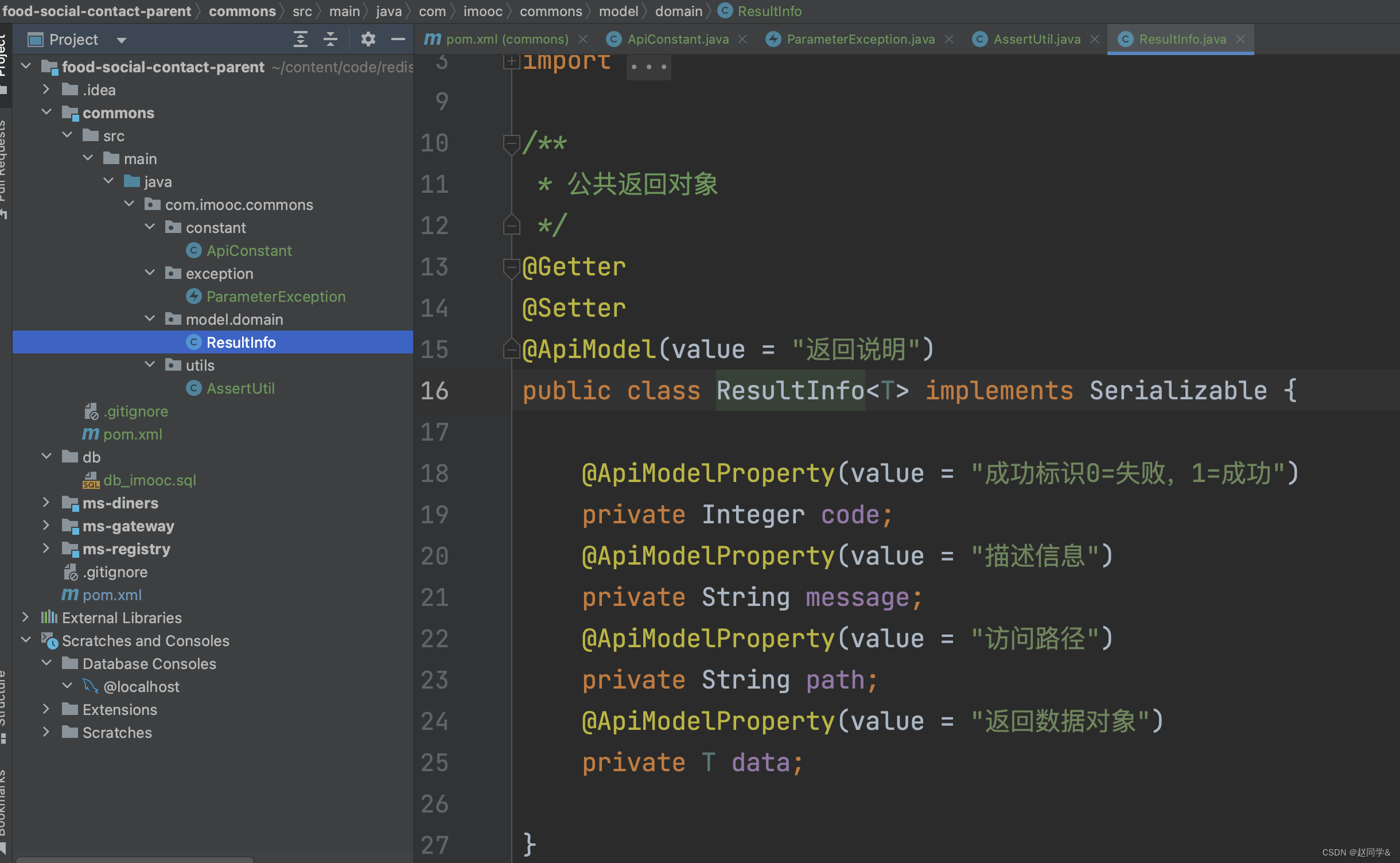This screenshot has width=1400, height=863.
Task: Click the db_imooc.sql file icon
Action: [x=91, y=480]
